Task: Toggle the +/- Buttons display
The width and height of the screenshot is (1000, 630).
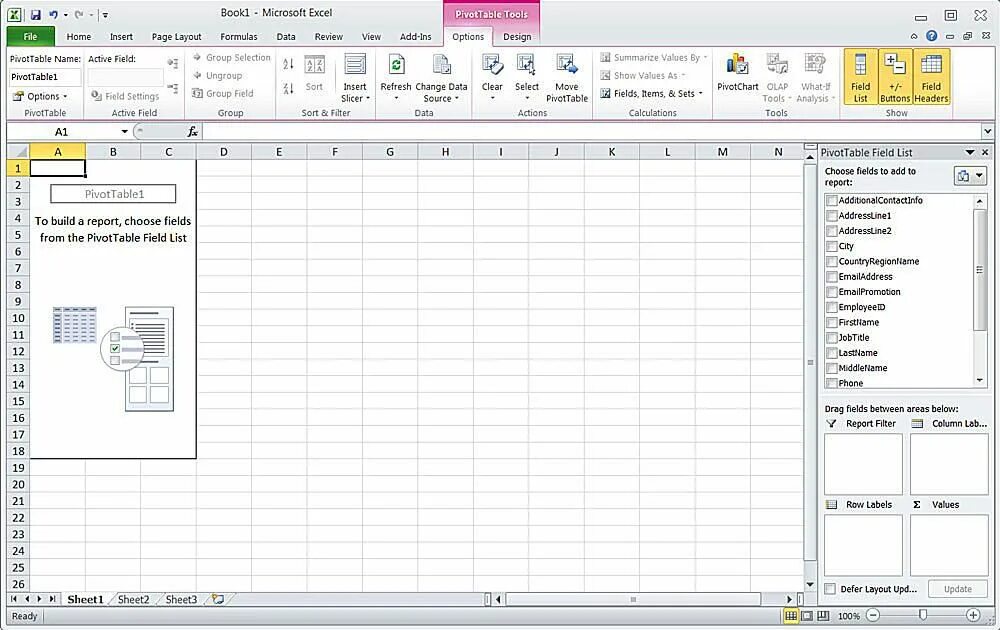Action: click(895, 78)
